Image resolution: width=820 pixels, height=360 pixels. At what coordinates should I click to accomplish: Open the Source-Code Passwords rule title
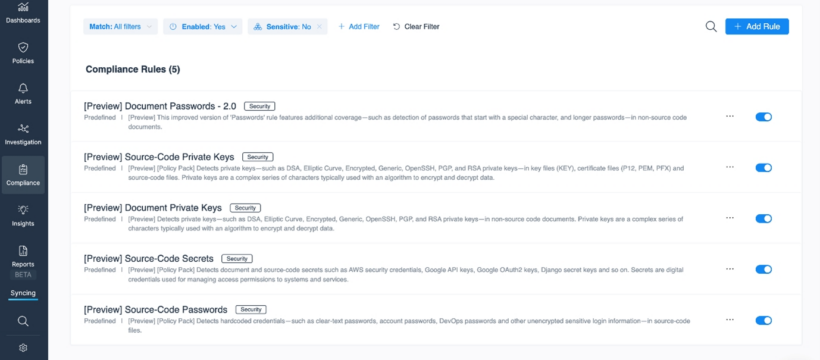[155, 309]
